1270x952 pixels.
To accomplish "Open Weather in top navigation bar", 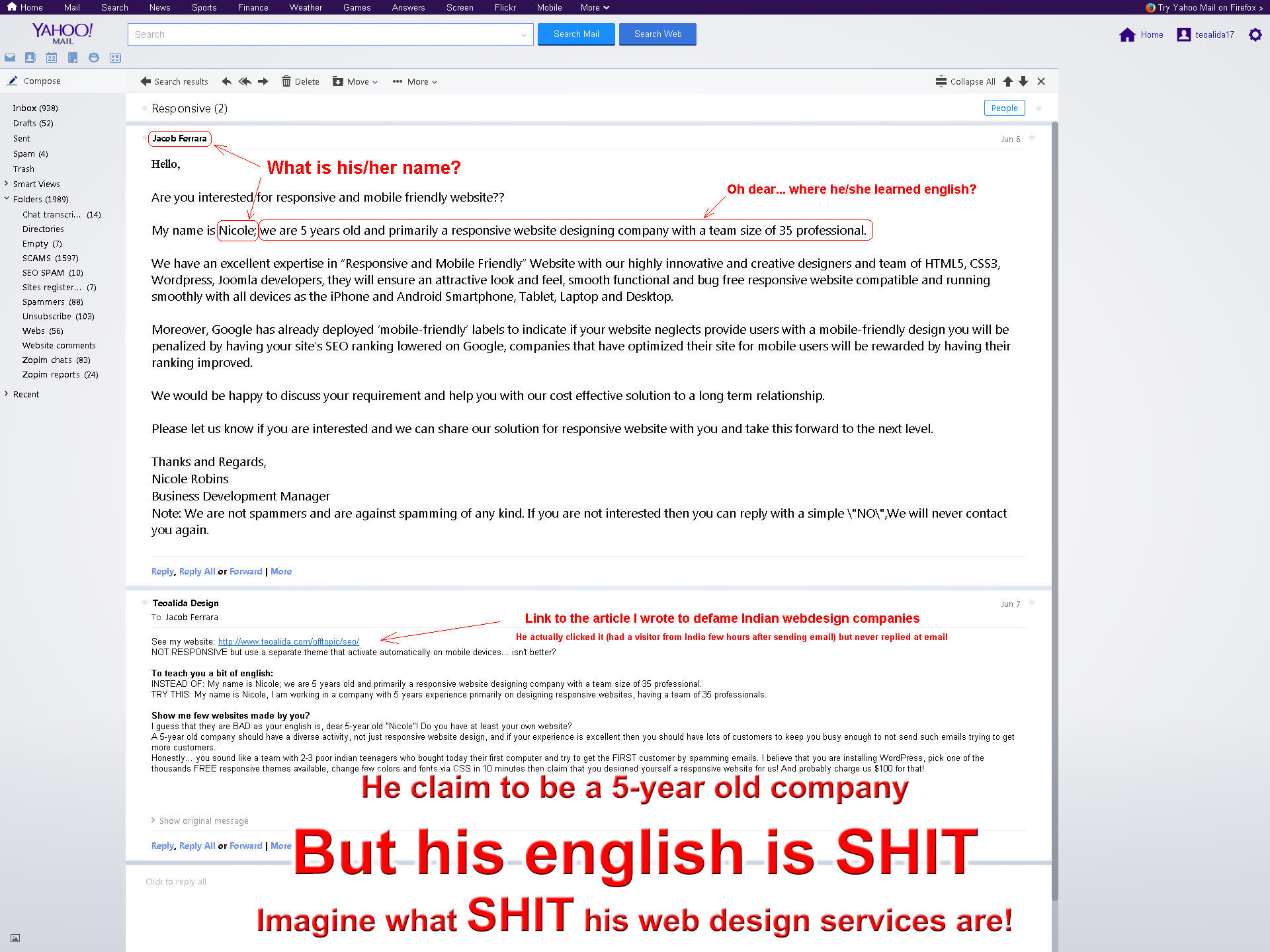I will click(x=306, y=7).
